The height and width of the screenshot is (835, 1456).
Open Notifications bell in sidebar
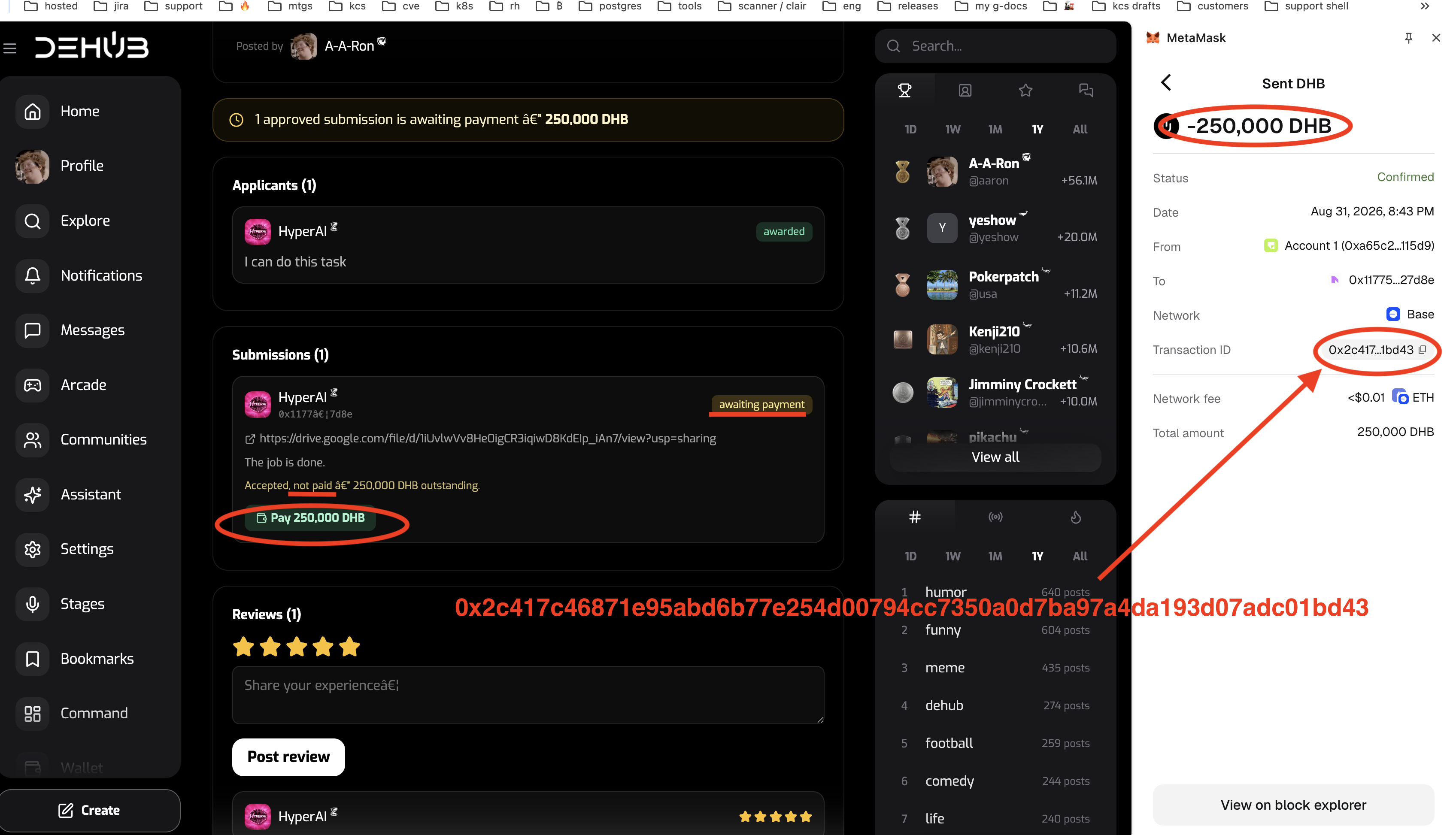coord(33,275)
